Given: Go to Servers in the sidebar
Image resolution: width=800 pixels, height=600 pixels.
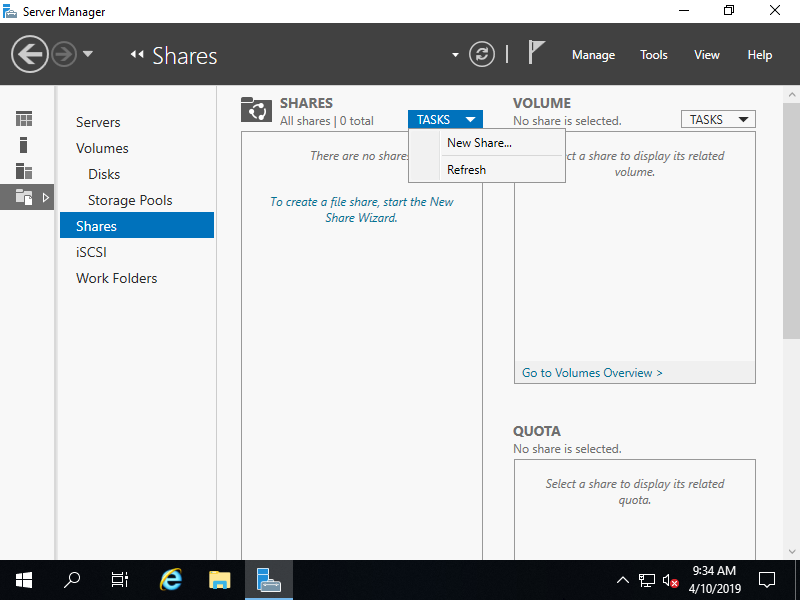Looking at the screenshot, I should [98, 122].
